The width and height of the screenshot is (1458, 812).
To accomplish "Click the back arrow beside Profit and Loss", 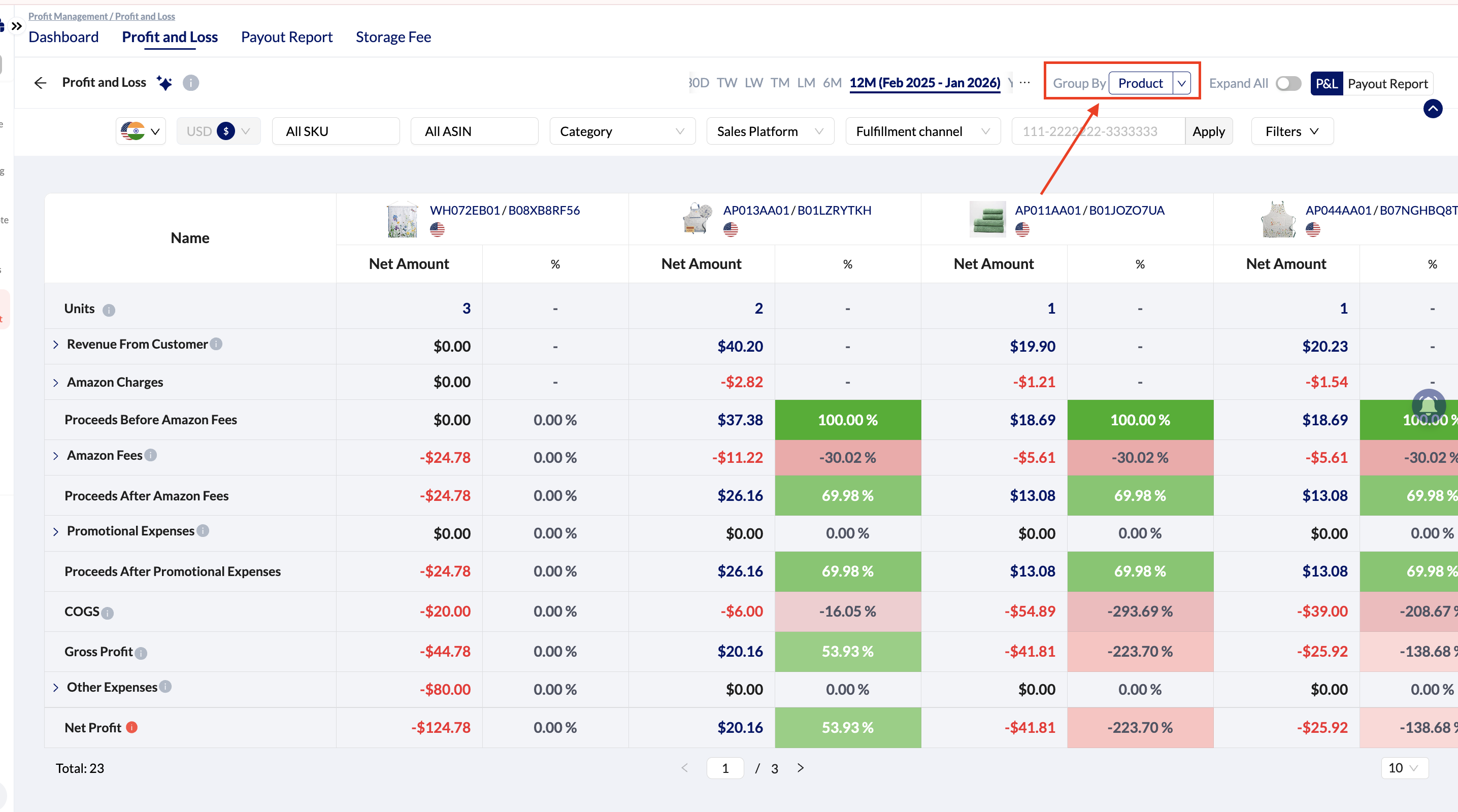I will [40, 83].
